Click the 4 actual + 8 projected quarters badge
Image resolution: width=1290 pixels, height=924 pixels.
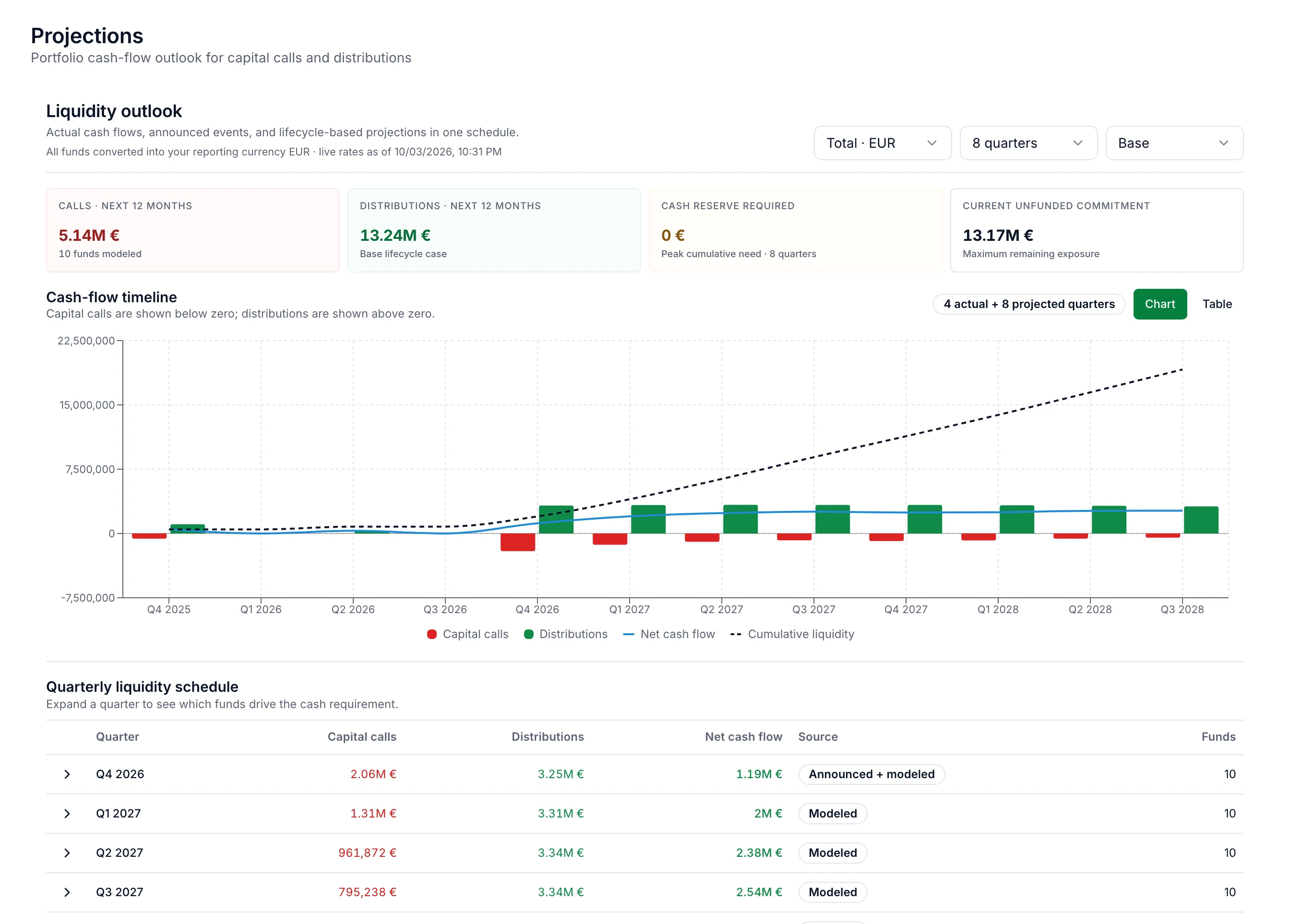(x=1029, y=304)
